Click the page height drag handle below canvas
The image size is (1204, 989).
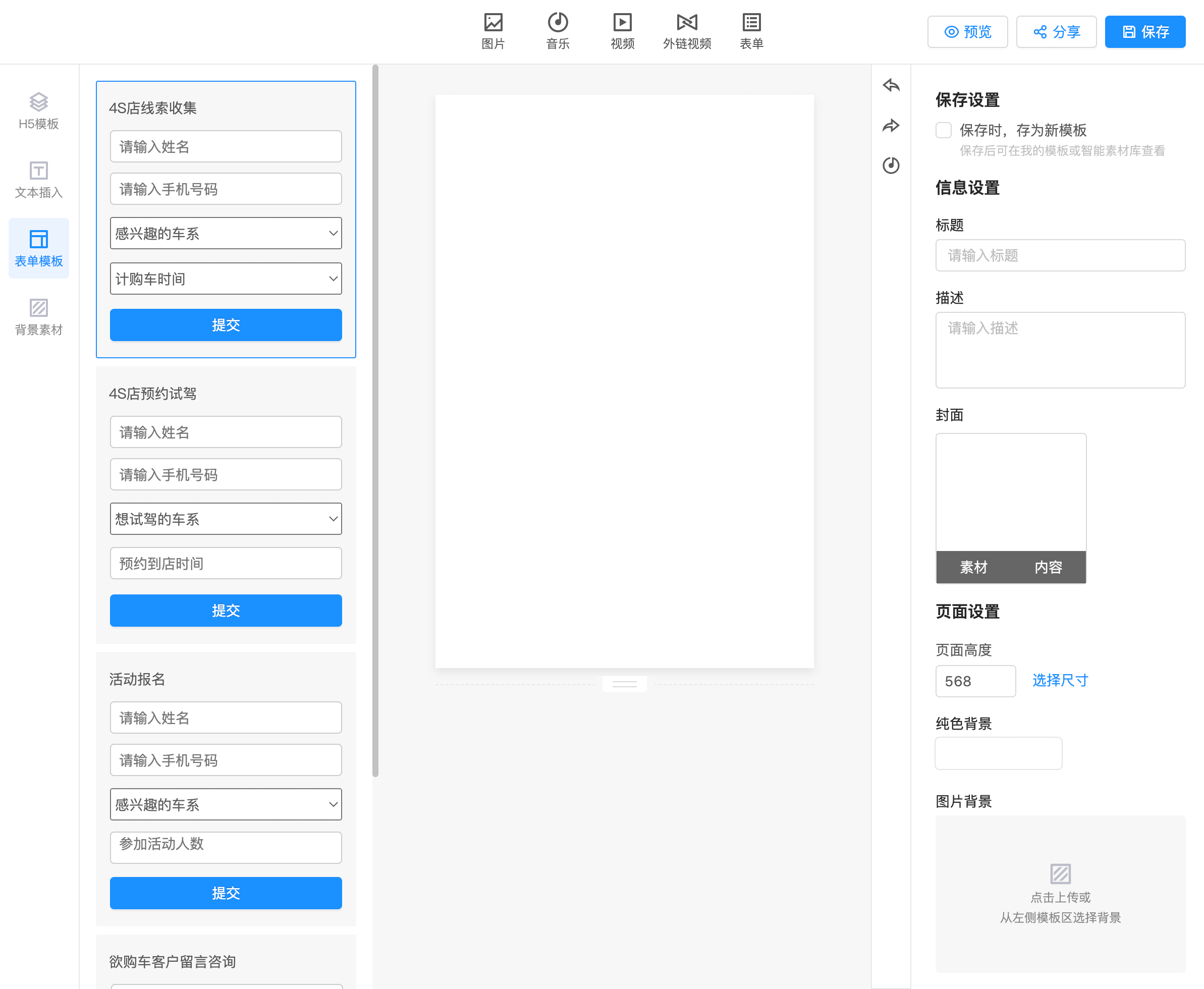coord(625,684)
